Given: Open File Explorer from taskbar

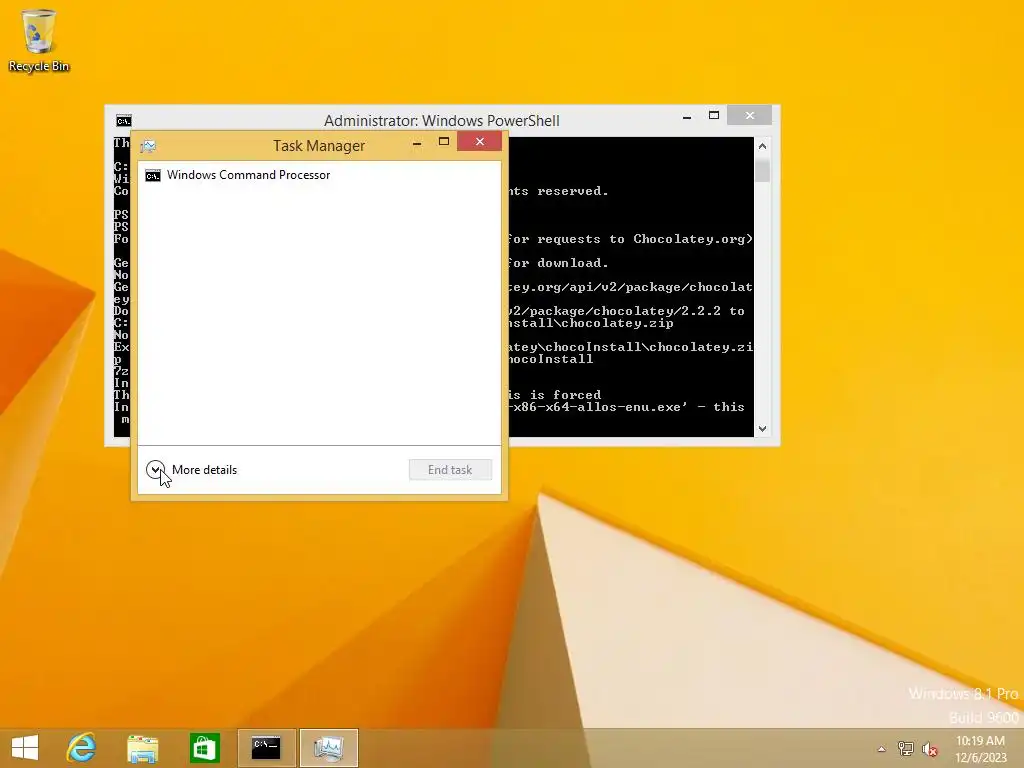Looking at the screenshot, I should coord(142,748).
